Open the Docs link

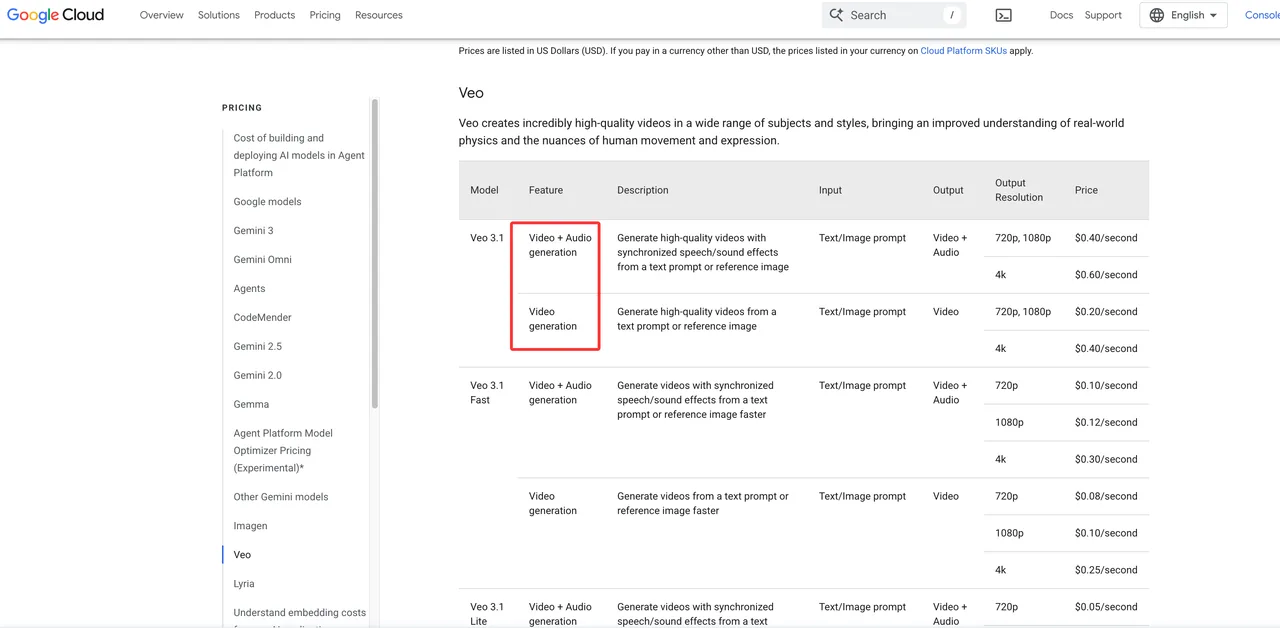click(x=1061, y=15)
